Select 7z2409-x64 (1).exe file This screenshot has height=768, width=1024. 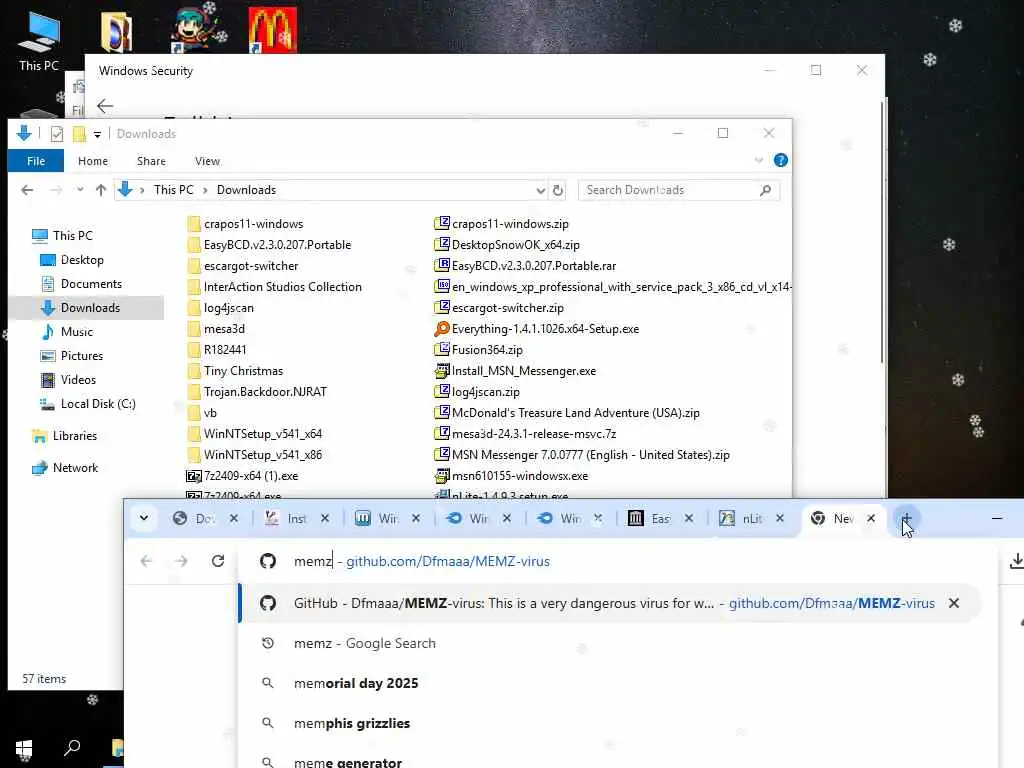(242, 476)
